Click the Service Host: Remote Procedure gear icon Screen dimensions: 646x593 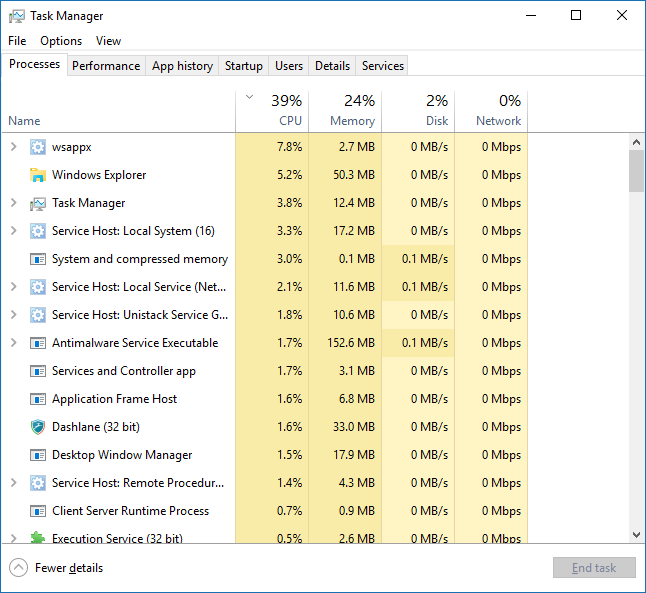coord(37,483)
